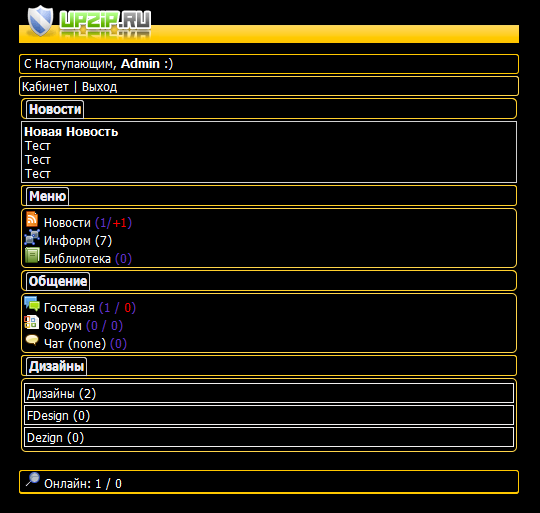Image resolution: width=540 pixels, height=513 pixels.
Task: Click the UPZIP.RU logo text
Action: pyautogui.click(x=105, y=20)
